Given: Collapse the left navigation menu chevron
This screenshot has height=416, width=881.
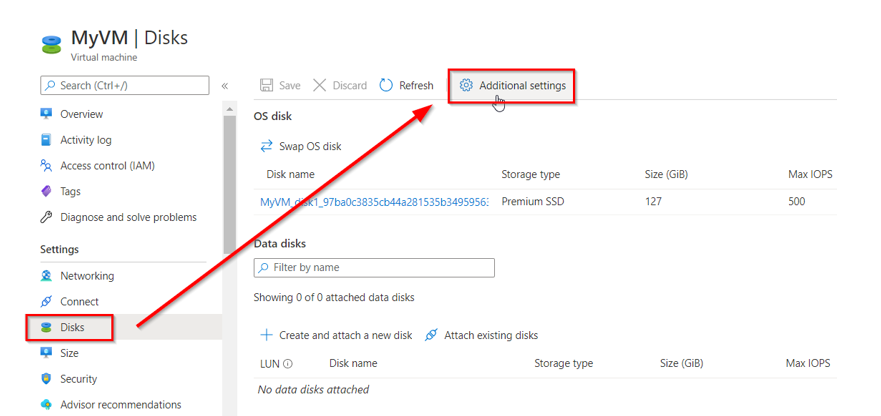Looking at the screenshot, I should pos(225,86).
